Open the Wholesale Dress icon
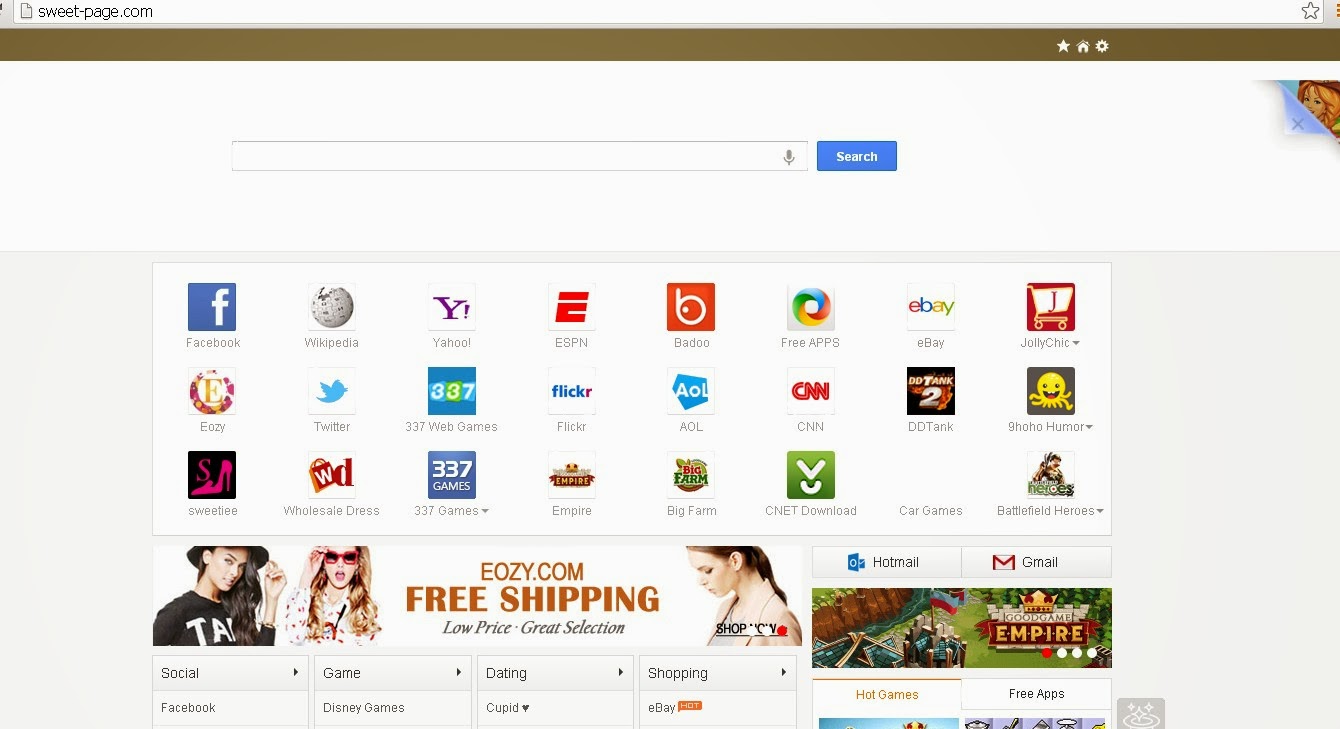This screenshot has height=729, width=1340. [332, 475]
